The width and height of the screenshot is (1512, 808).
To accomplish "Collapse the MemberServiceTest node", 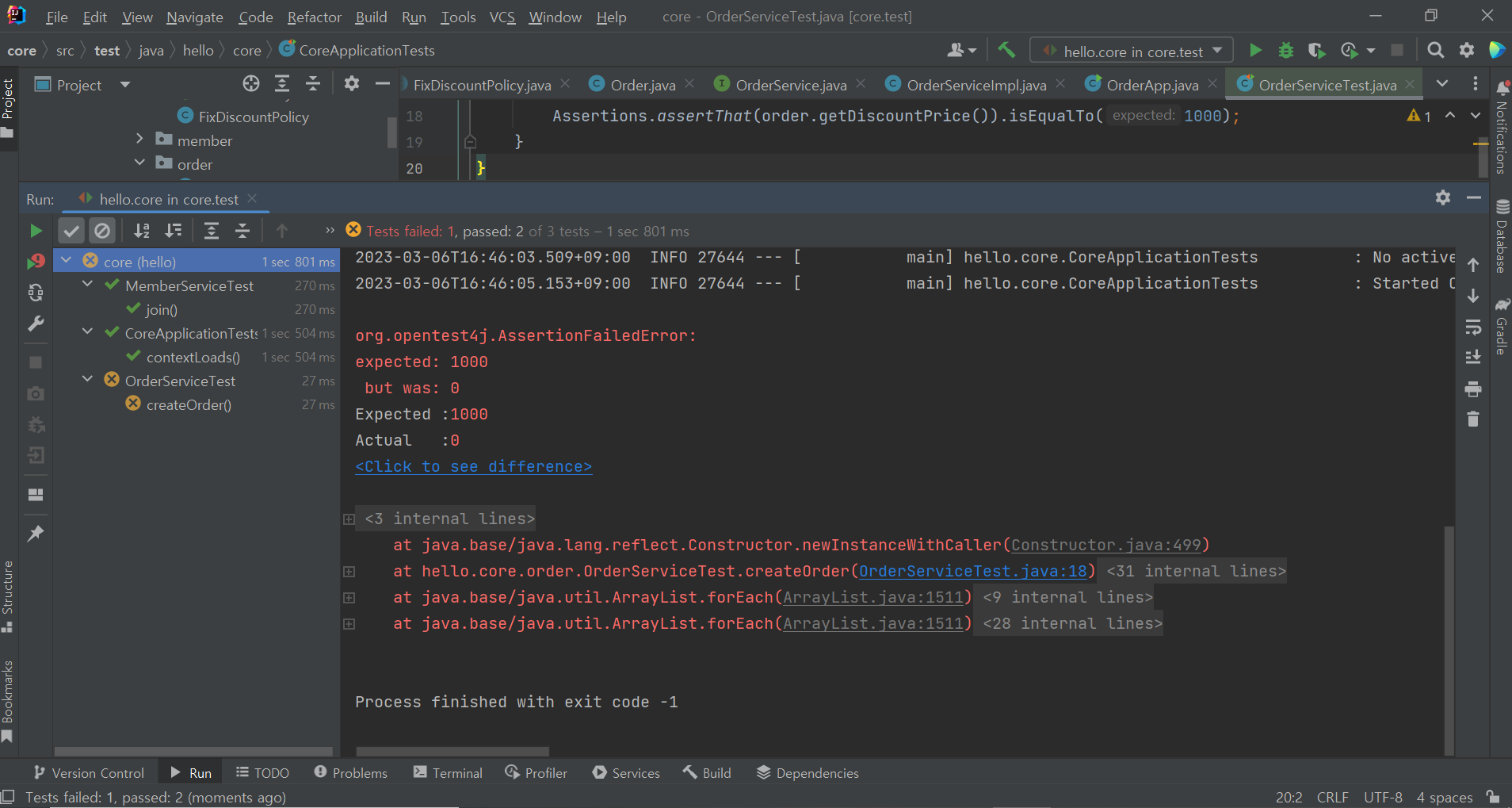I will click(x=88, y=285).
